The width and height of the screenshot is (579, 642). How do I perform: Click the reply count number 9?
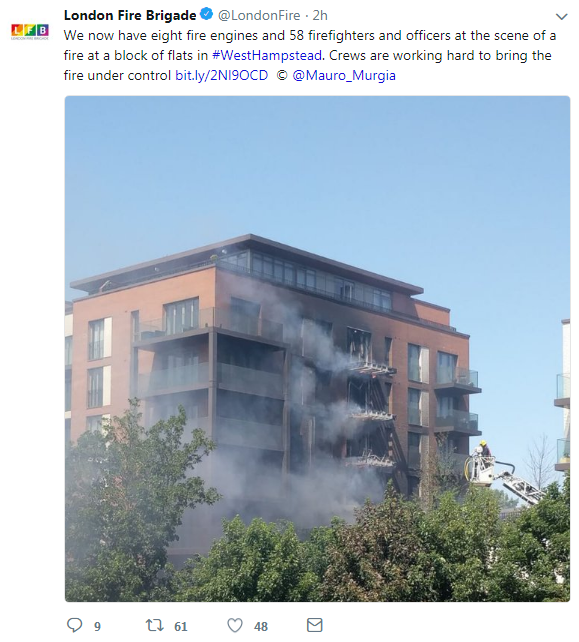click(x=97, y=626)
